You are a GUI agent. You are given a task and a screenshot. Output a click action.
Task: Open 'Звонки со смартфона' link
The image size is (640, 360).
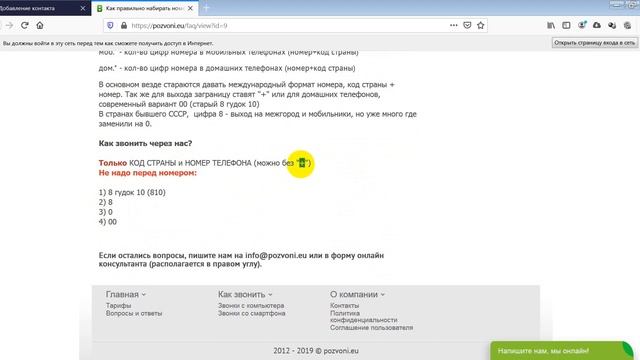251,313
